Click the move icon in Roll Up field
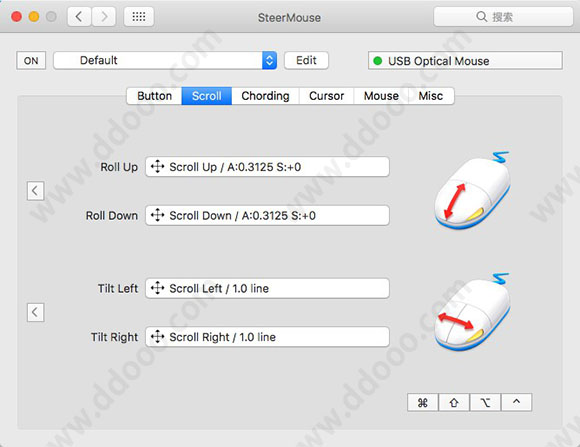Viewport: 580px width, 447px height. click(x=158, y=167)
